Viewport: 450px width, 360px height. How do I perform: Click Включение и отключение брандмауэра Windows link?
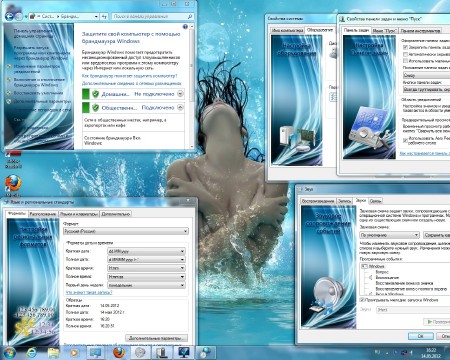pos(39,82)
